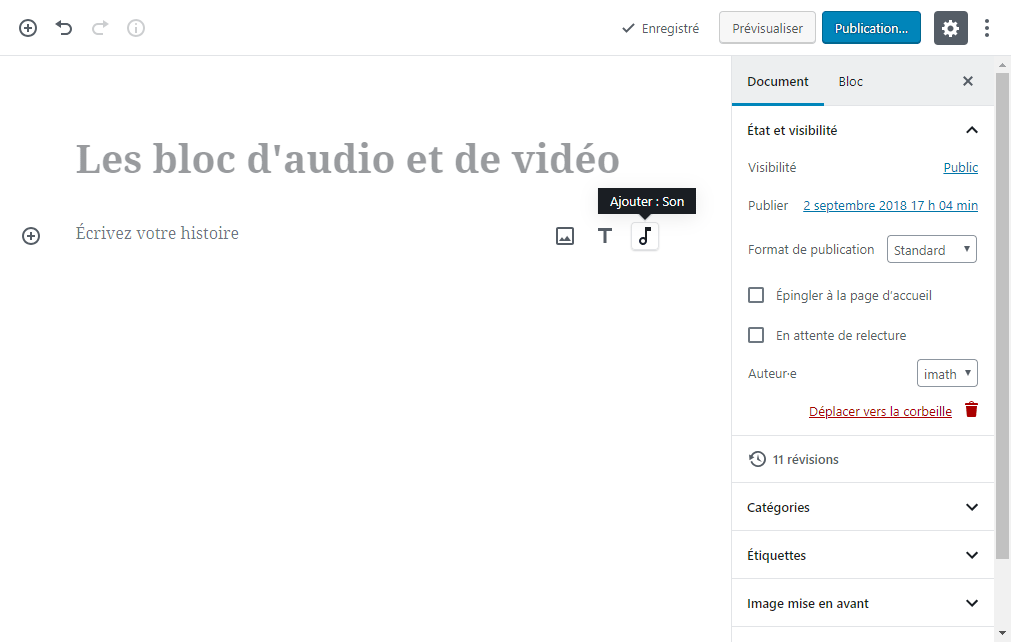The height and width of the screenshot is (642, 1011).
Task: Undo the last change
Action: (x=64, y=28)
